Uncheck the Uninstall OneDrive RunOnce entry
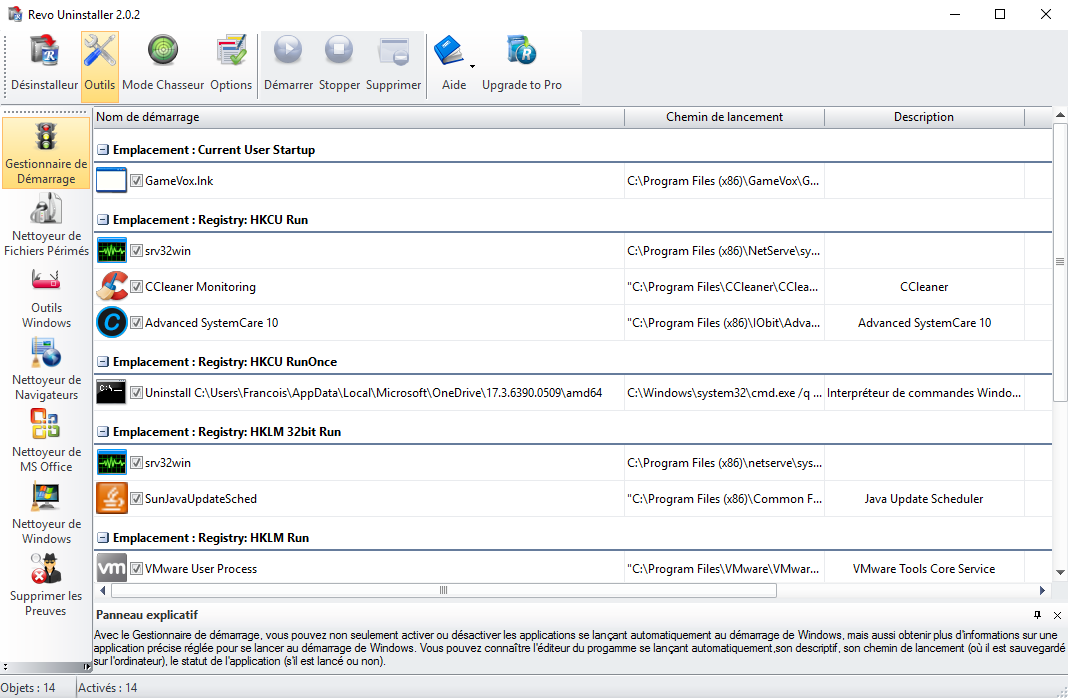1068x698 pixels. coord(136,392)
